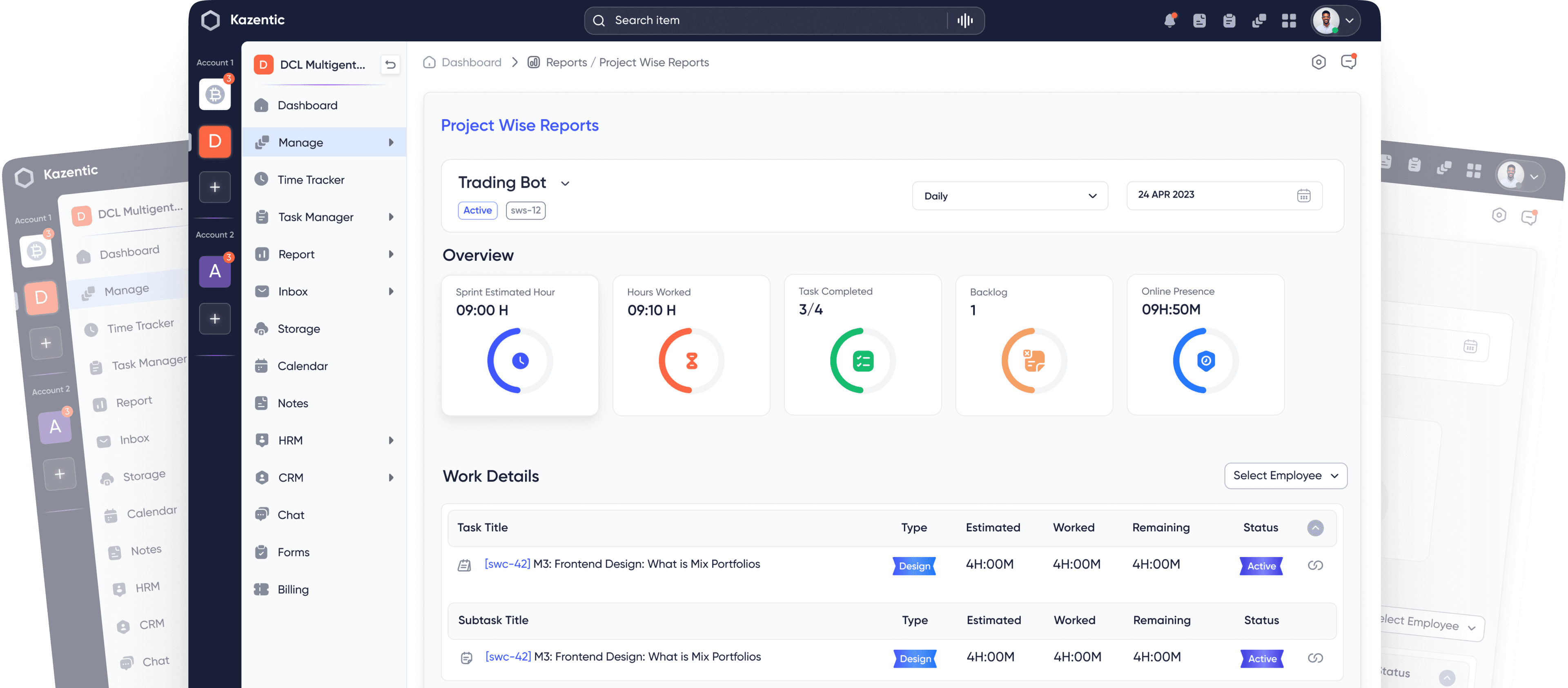Screen dimensions: 1568x688
Task: Expand Inbox submenu arrow
Action: point(392,291)
